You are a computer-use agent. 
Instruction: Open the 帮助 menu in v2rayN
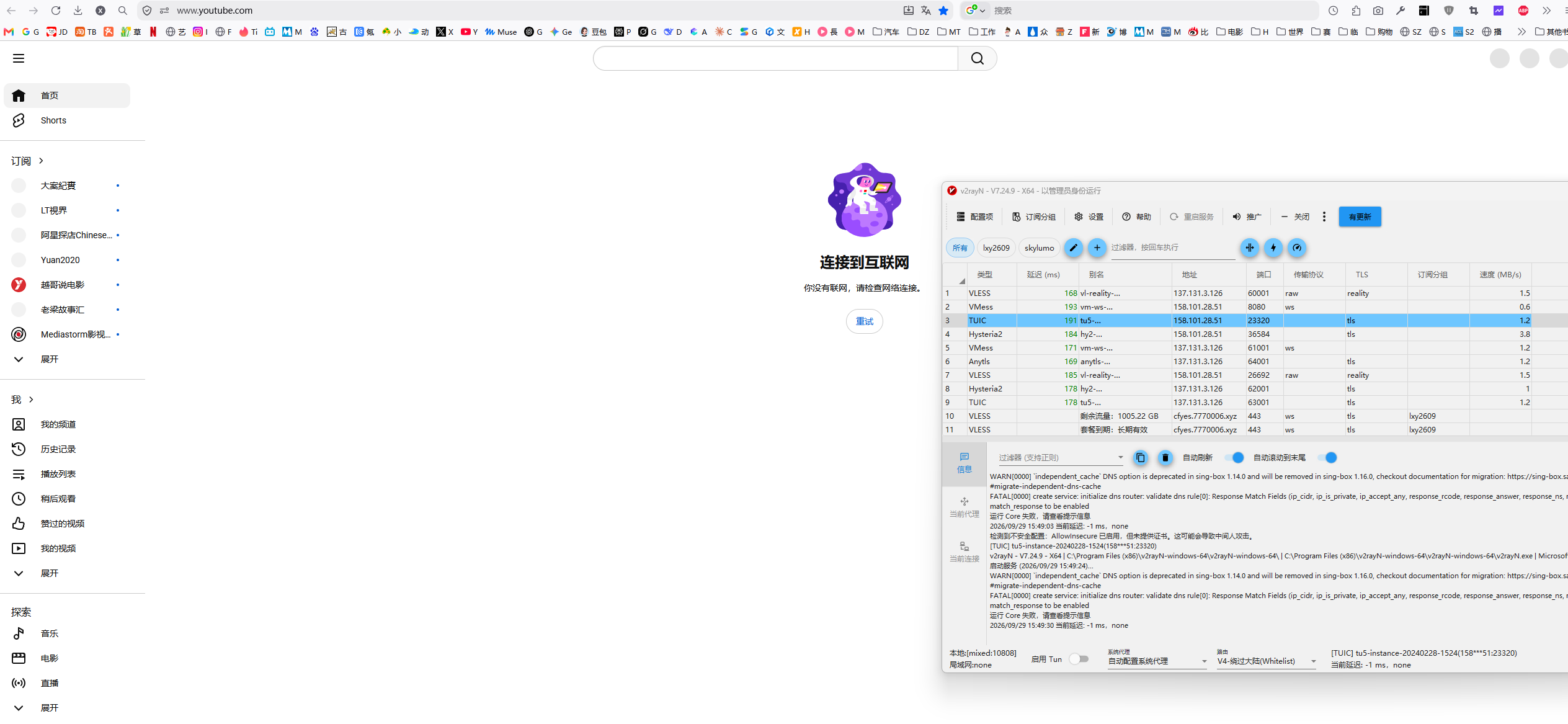(1136, 217)
